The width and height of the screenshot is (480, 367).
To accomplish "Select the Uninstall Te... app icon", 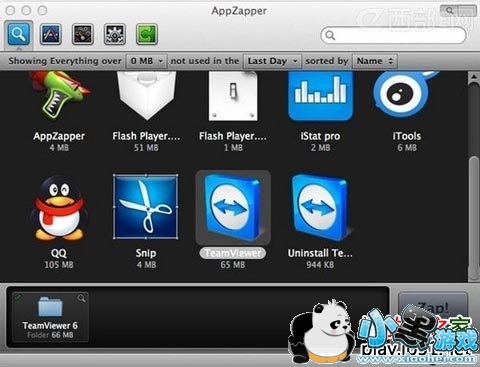I will 320,207.
